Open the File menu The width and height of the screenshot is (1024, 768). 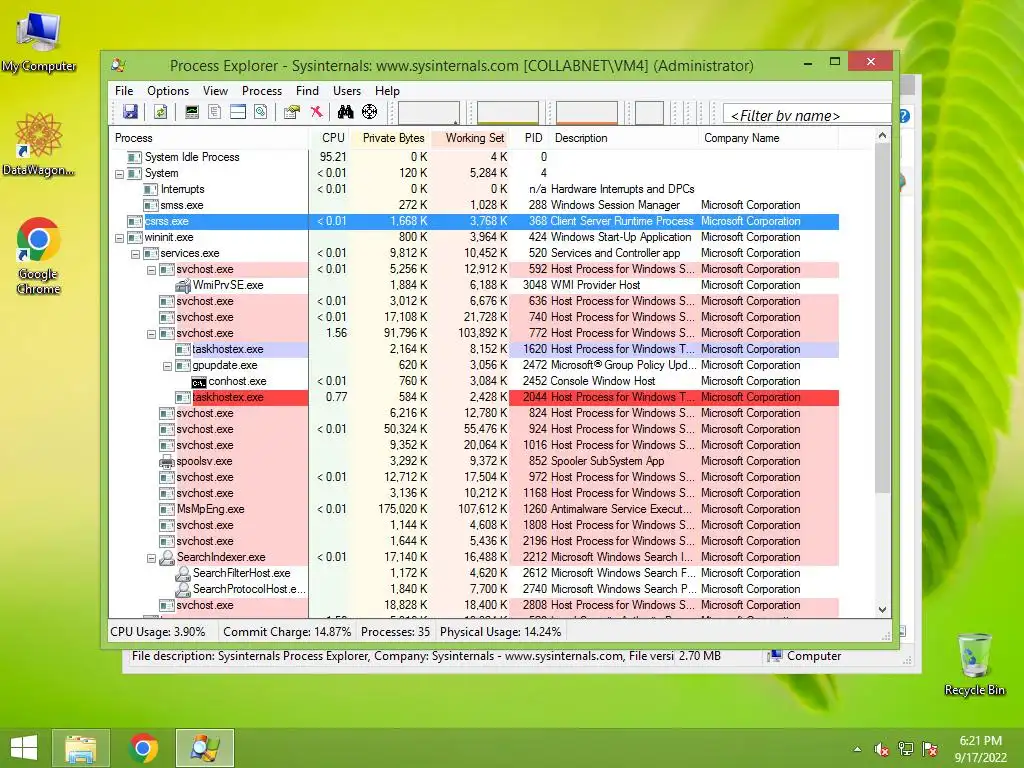pyautogui.click(x=124, y=91)
